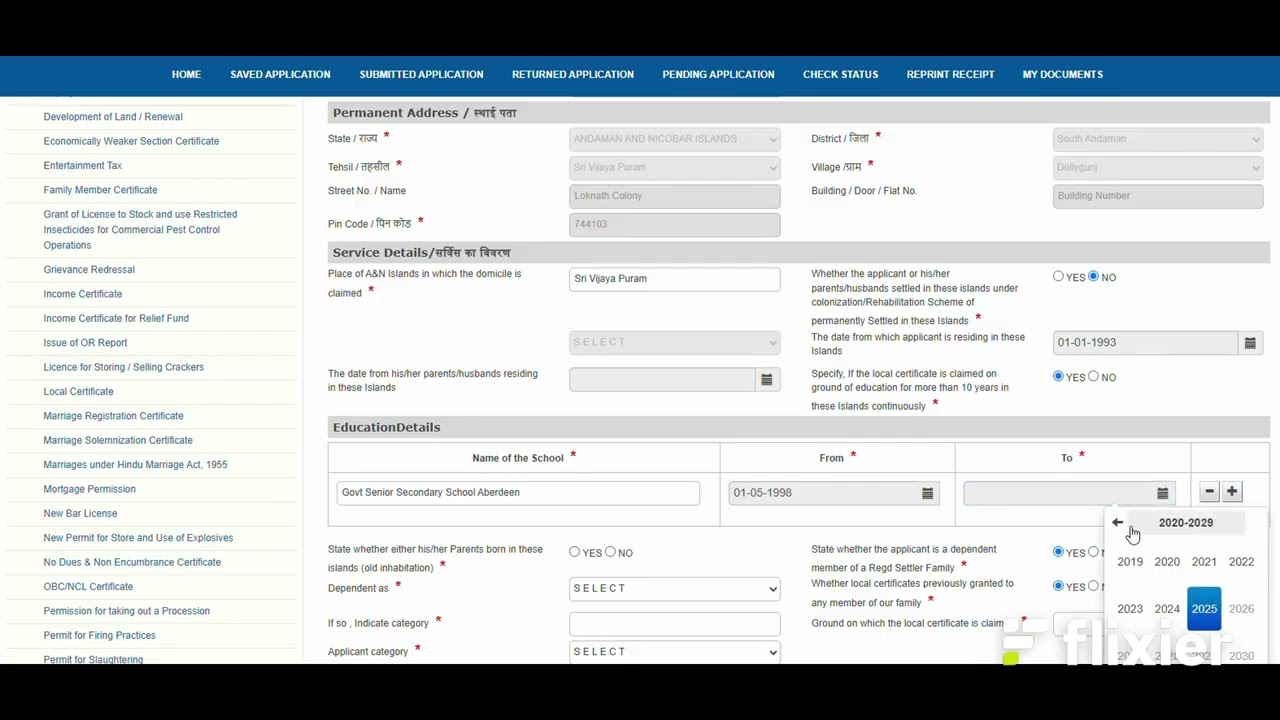Open MY DOCUMENTS menu

1062,74
